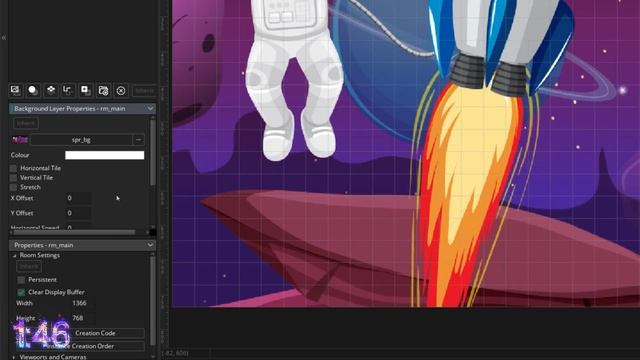Click Inherit in Background Layer Properties
This screenshot has height=360, width=640.
pyautogui.click(x=26, y=123)
